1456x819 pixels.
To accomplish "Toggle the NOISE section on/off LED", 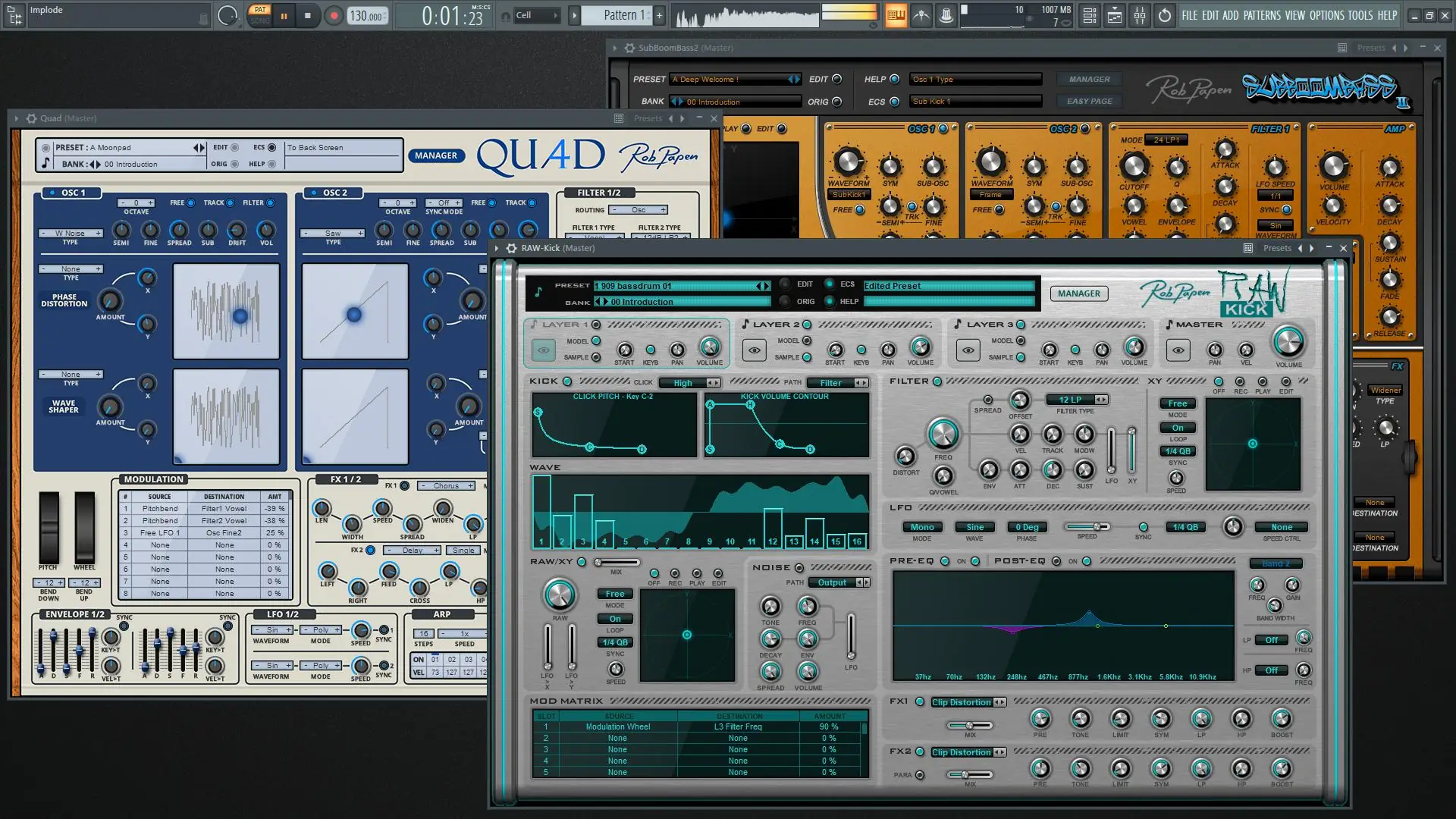I will coord(799,567).
